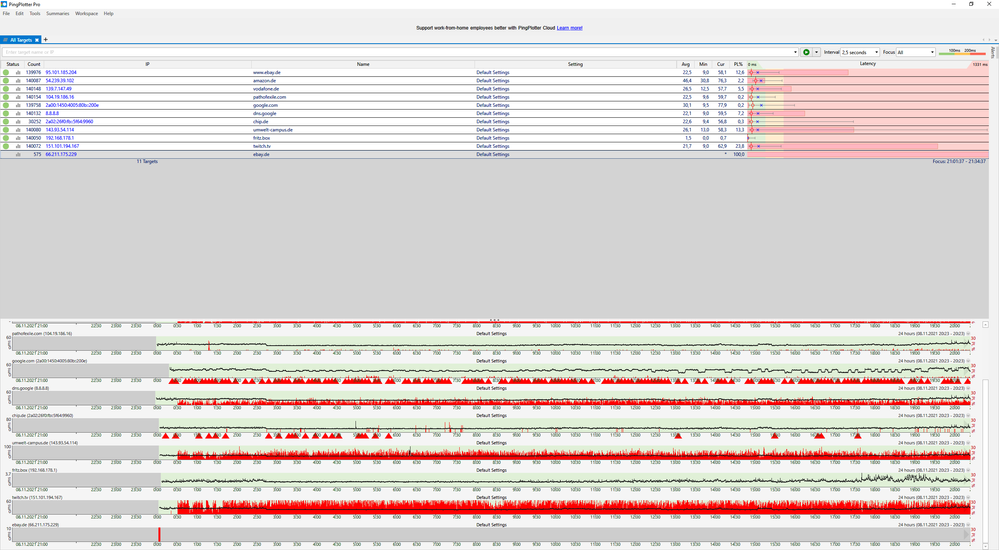Click the green status circle for umwelt-campus.de

pyautogui.click(x=6, y=130)
